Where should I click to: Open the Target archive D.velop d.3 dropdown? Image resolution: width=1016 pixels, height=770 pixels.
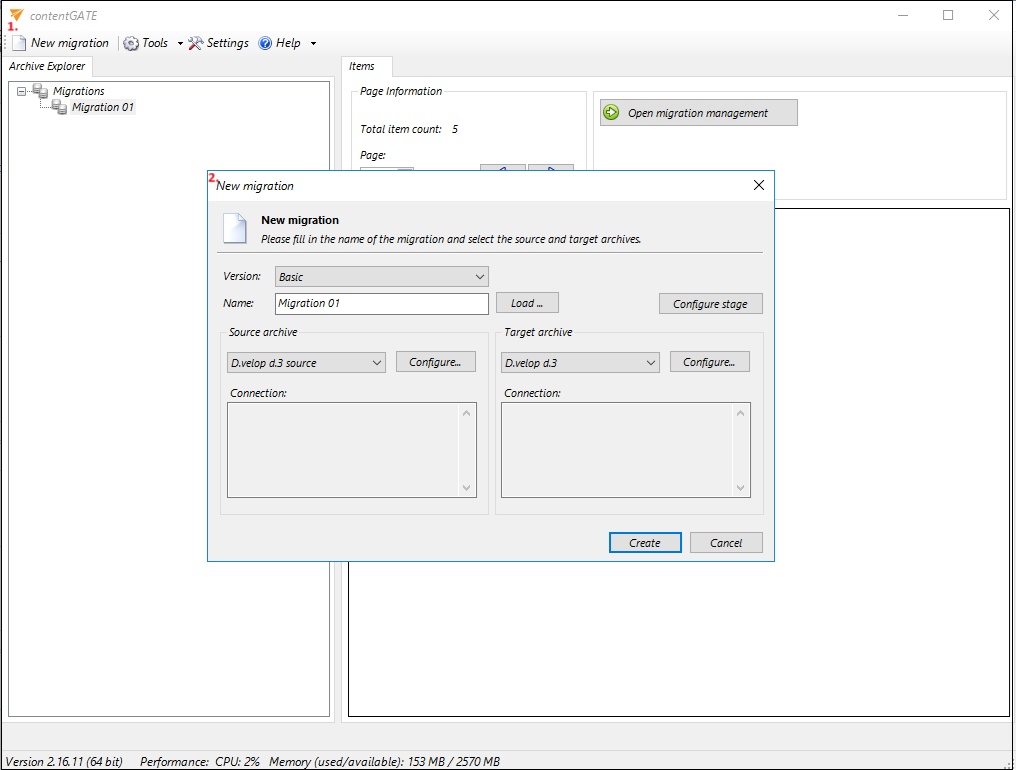[x=580, y=363]
